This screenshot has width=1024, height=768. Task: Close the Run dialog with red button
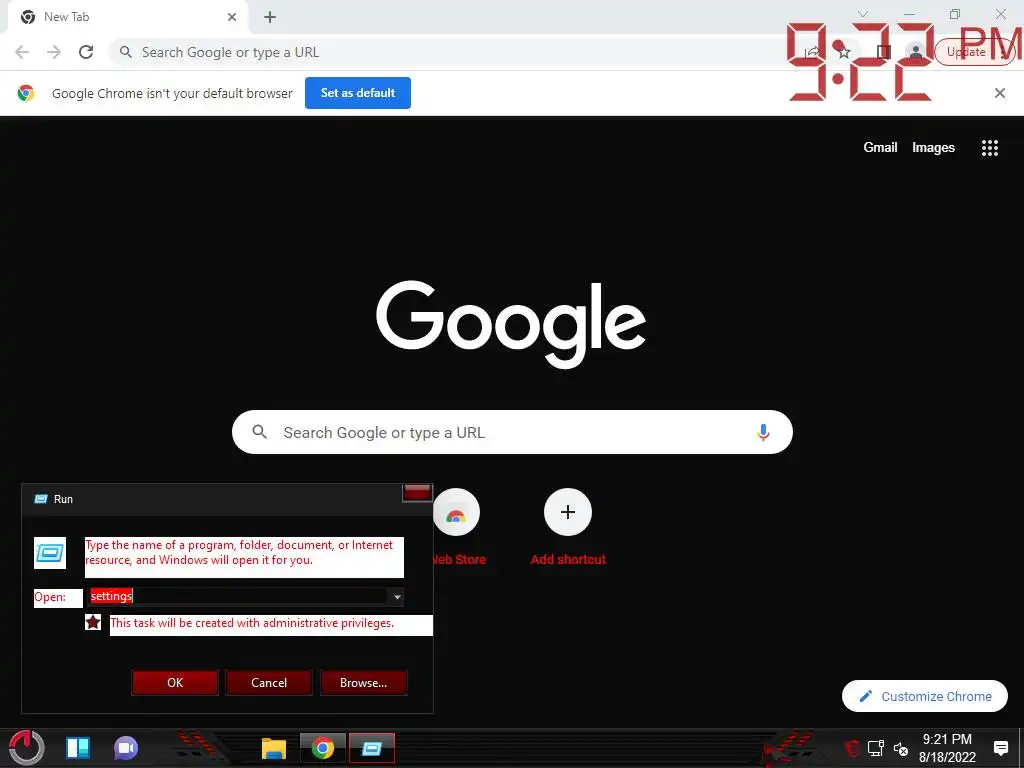[x=417, y=493]
